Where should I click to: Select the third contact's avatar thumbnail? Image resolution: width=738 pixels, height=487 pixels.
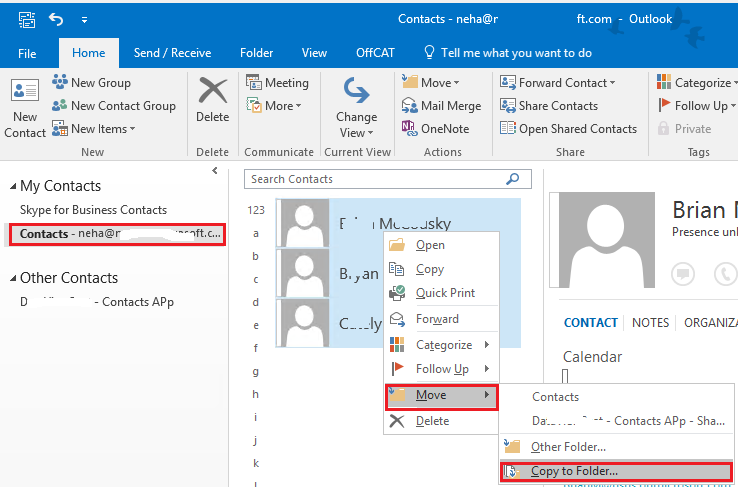tap(305, 323)
